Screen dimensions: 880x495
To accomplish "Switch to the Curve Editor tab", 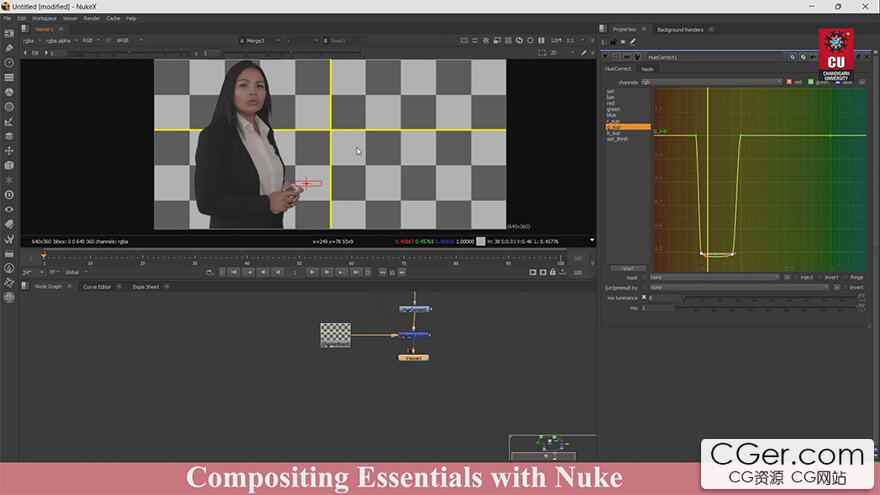I will click(97, 287).
